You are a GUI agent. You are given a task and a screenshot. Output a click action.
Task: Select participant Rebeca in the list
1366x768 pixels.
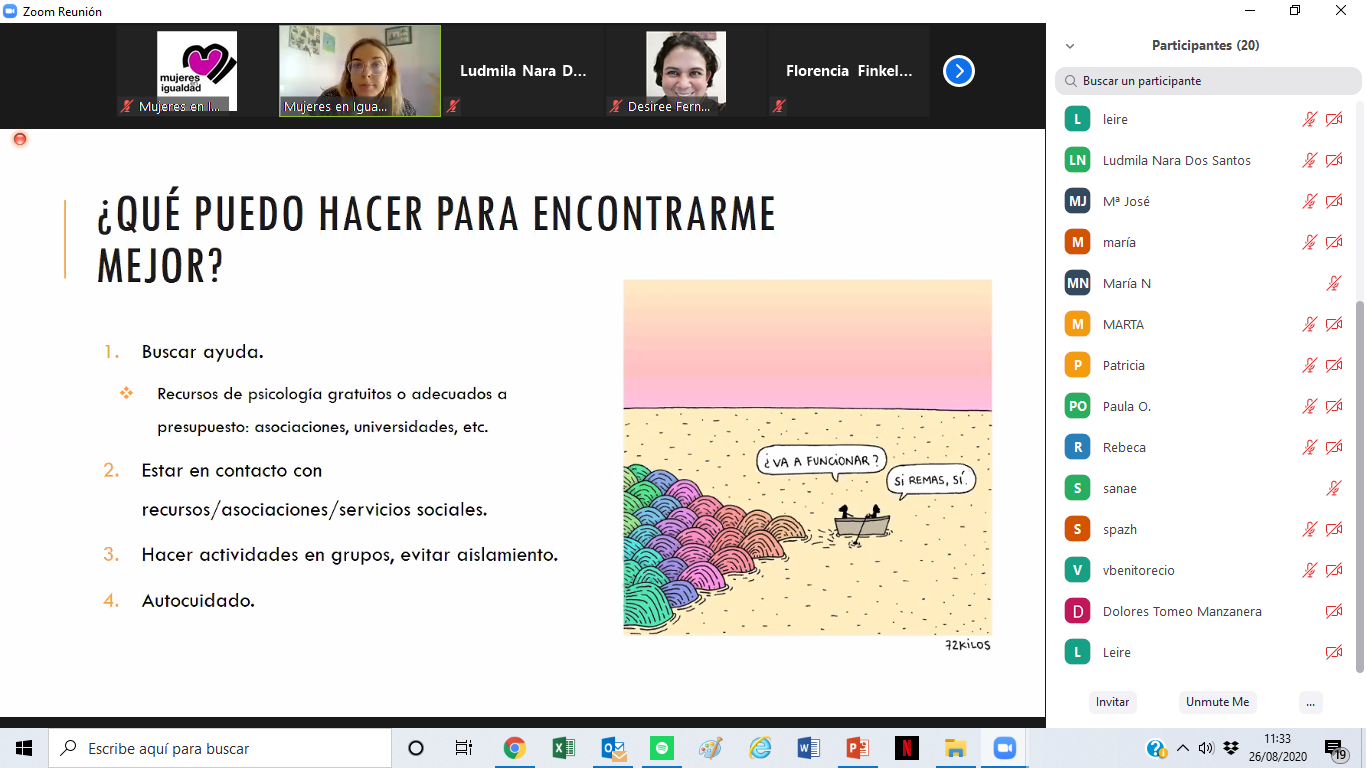pos(1204,447)
